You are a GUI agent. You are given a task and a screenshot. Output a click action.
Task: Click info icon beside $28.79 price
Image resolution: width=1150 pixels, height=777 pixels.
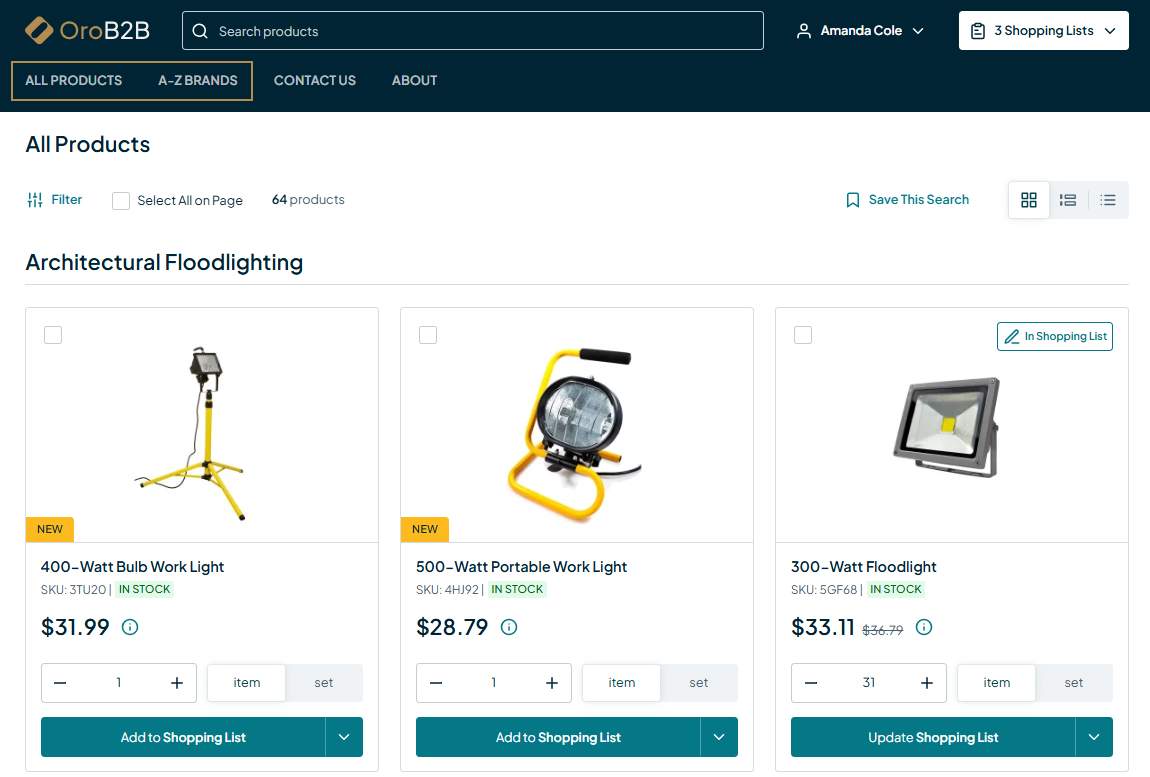point(509,627)
